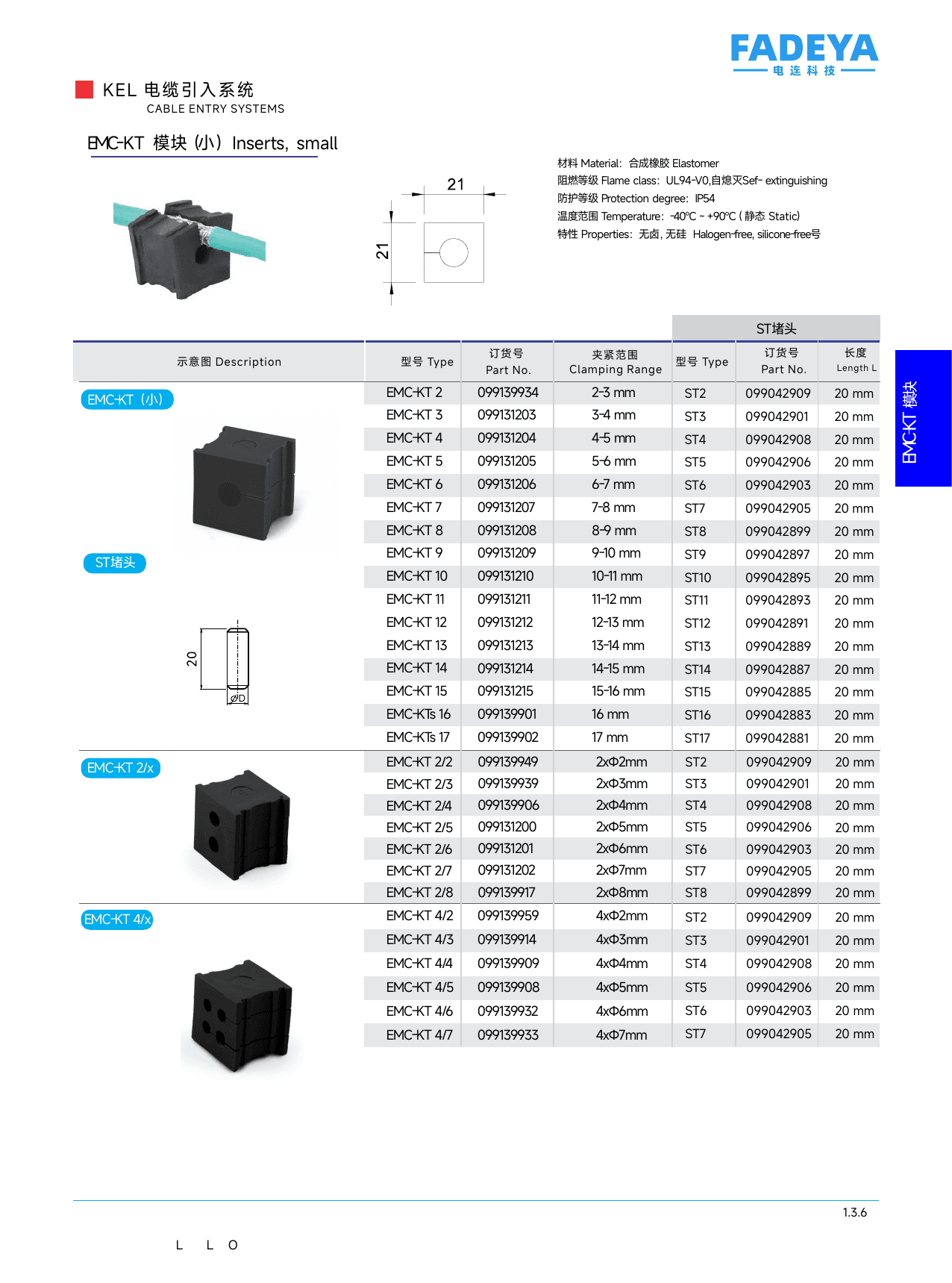This screenshot has width=952, height=1283.
Task: Click the EMC-KT 2/7 type cell
Action: tap(419, 871)
